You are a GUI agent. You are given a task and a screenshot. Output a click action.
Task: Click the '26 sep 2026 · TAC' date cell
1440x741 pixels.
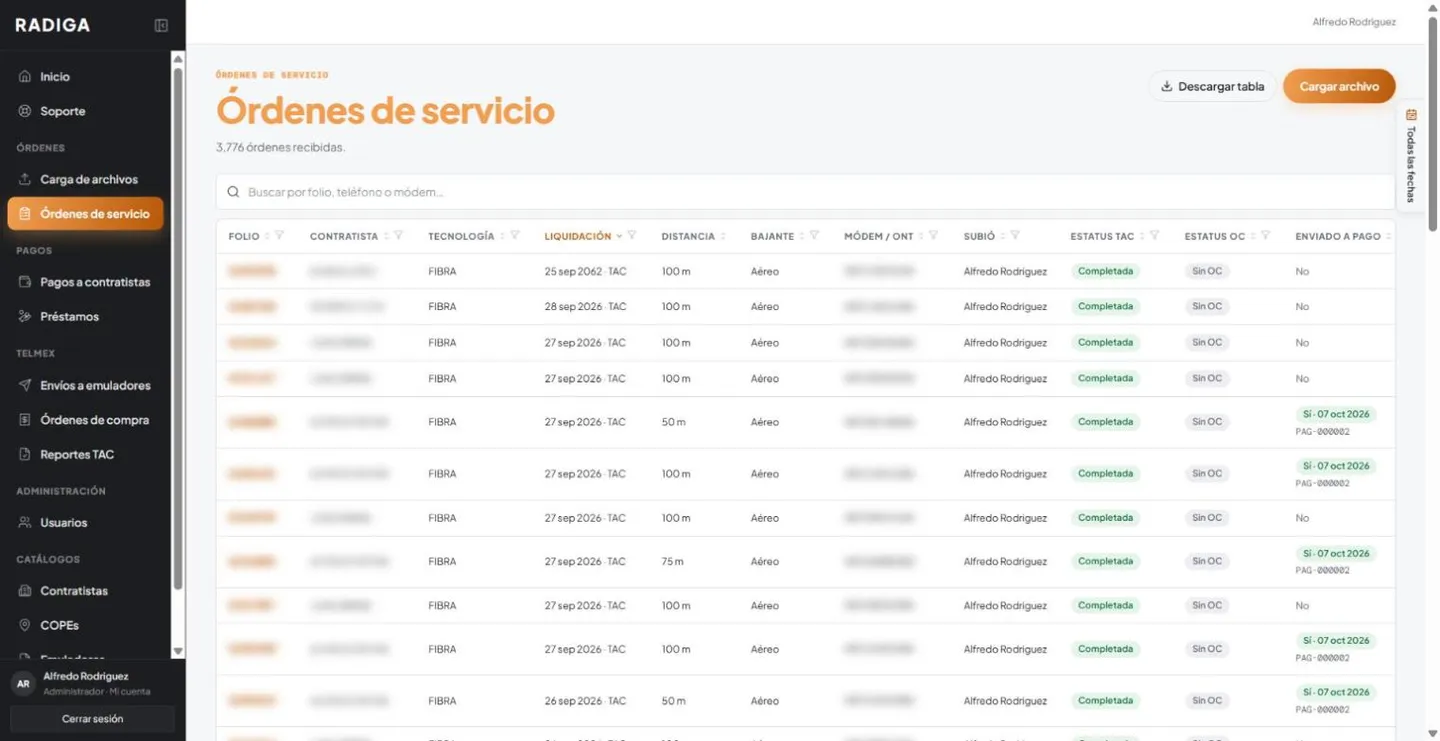[x=585, y=701]
